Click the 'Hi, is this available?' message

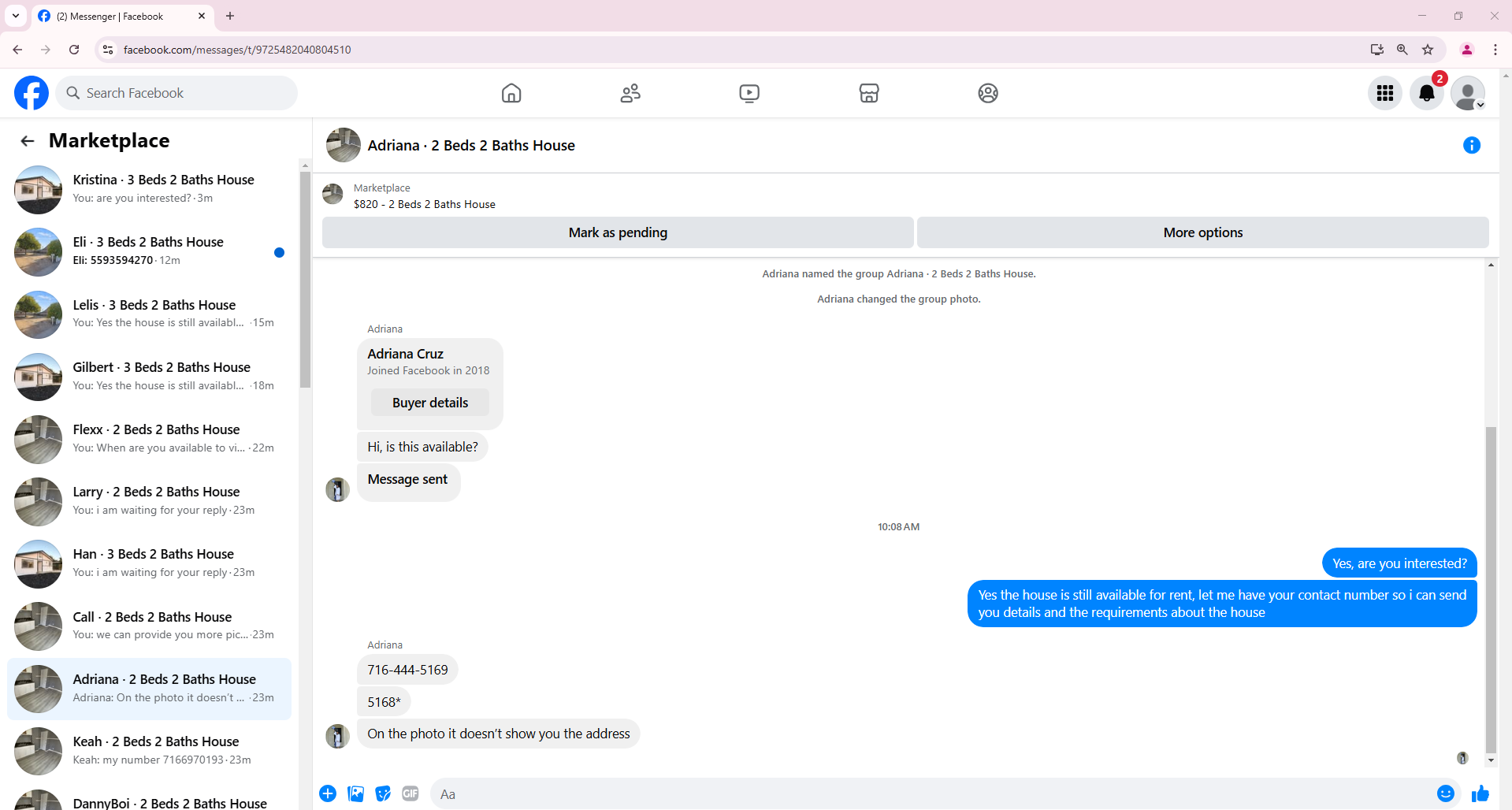click(x=422, y=447)
